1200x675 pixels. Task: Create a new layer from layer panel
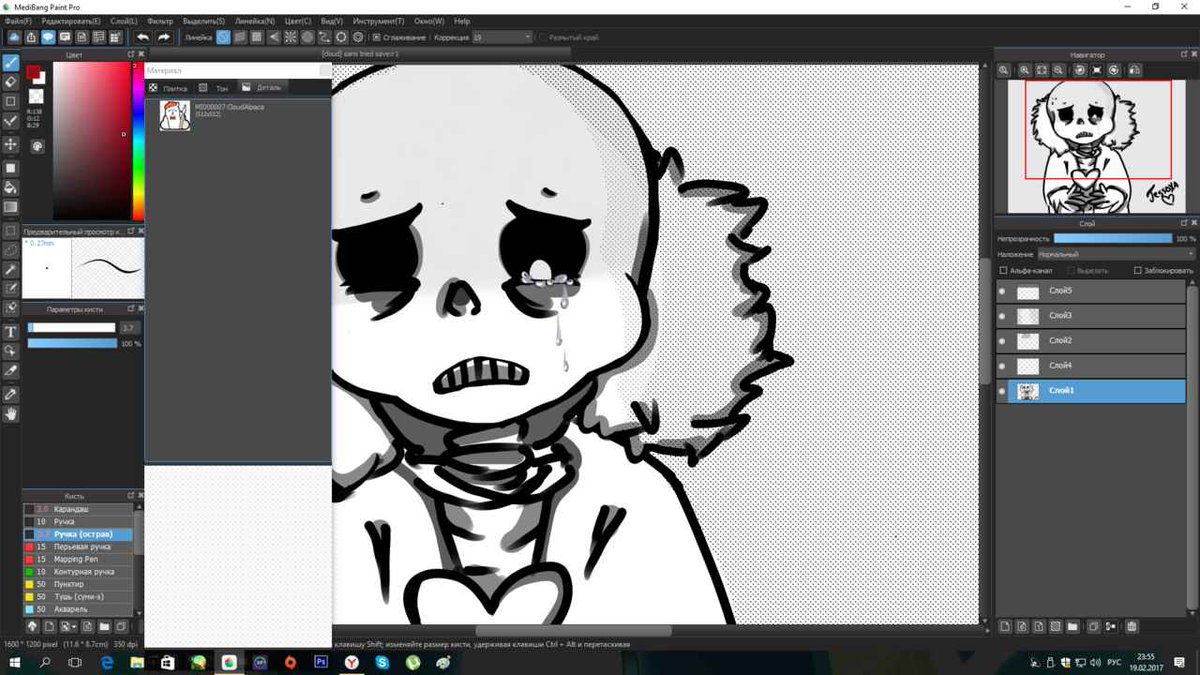[x=1005, y=627]
